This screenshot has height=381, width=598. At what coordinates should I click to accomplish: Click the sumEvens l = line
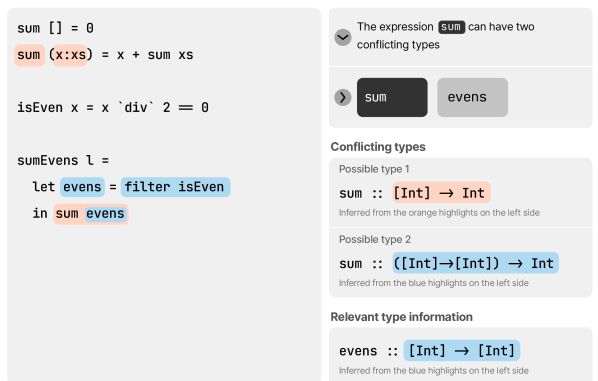tap(63, 160)
